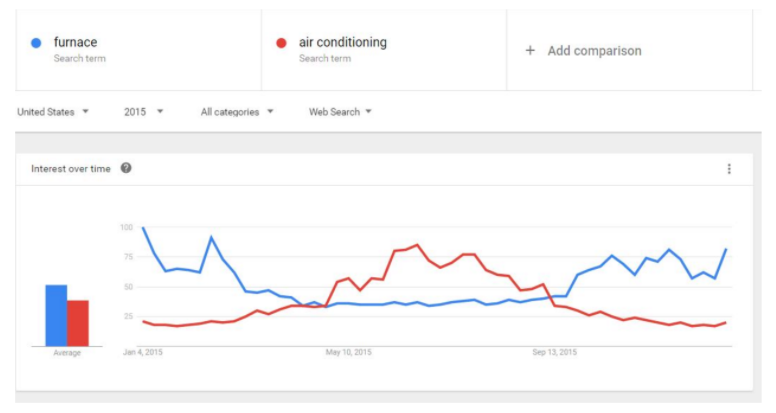Click the Interest over time heading
The image size is (776, 413).
pos(71,169)
